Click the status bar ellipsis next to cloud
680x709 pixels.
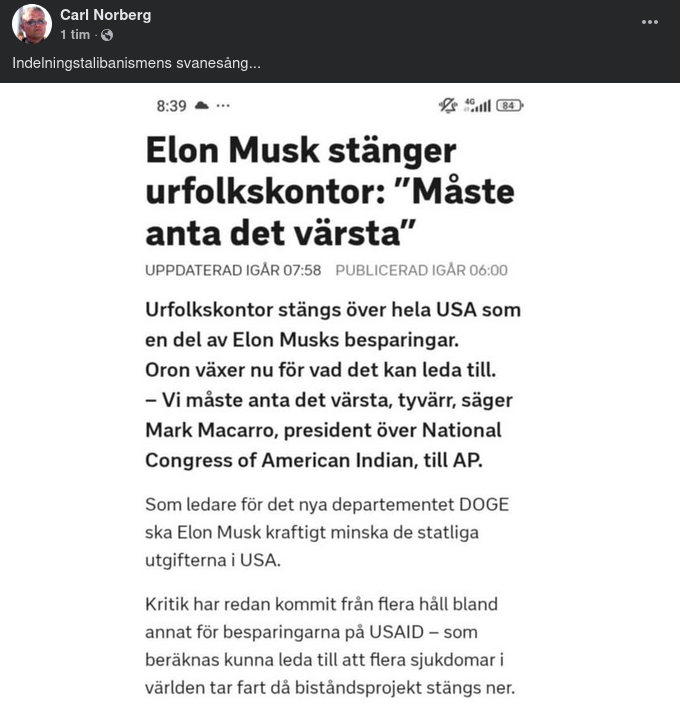point(223,105)
